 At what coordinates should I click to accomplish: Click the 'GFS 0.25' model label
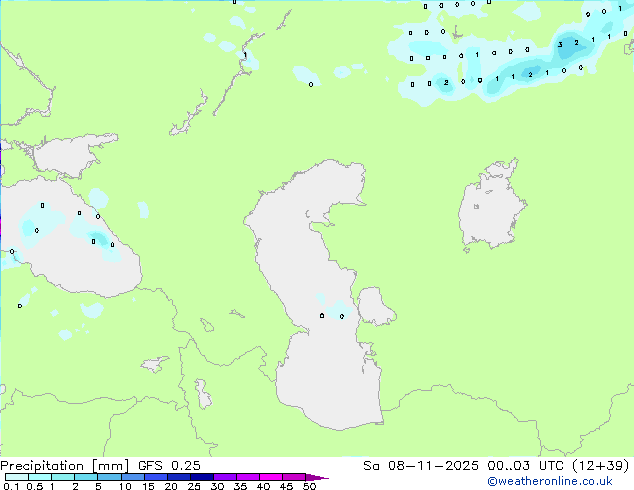(x=169, y=466)
